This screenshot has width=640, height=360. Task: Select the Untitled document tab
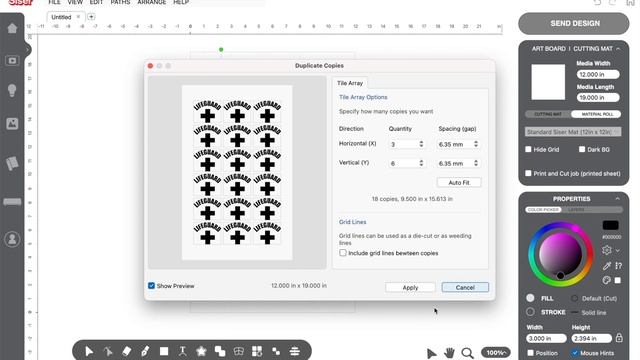point(61,17)
